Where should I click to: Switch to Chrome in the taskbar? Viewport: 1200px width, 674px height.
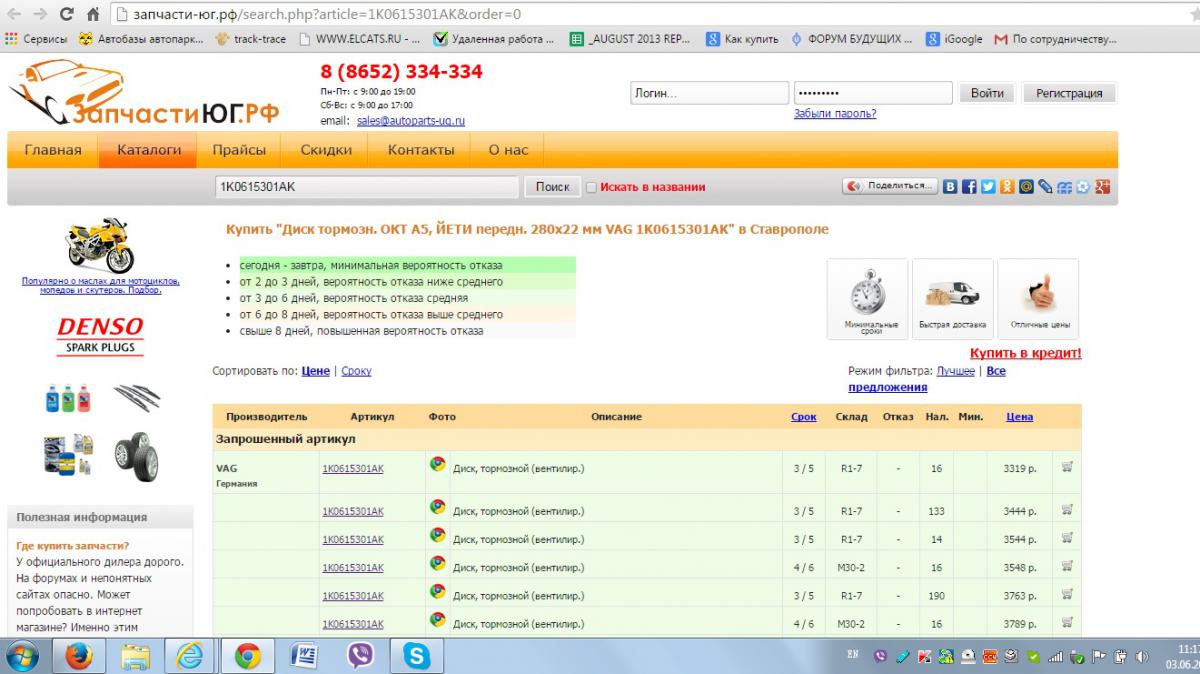[x=247, y=656]
